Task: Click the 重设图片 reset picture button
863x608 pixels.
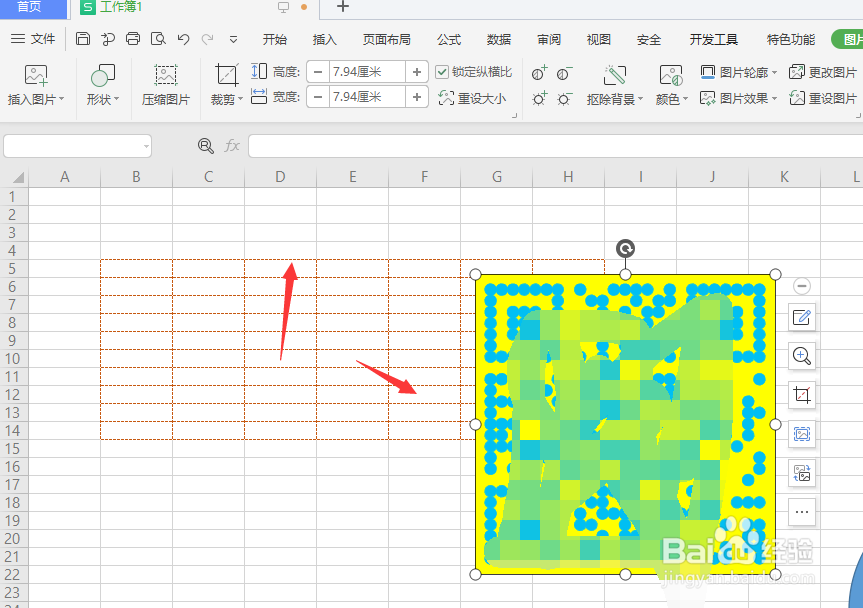Action: point(823,98)
